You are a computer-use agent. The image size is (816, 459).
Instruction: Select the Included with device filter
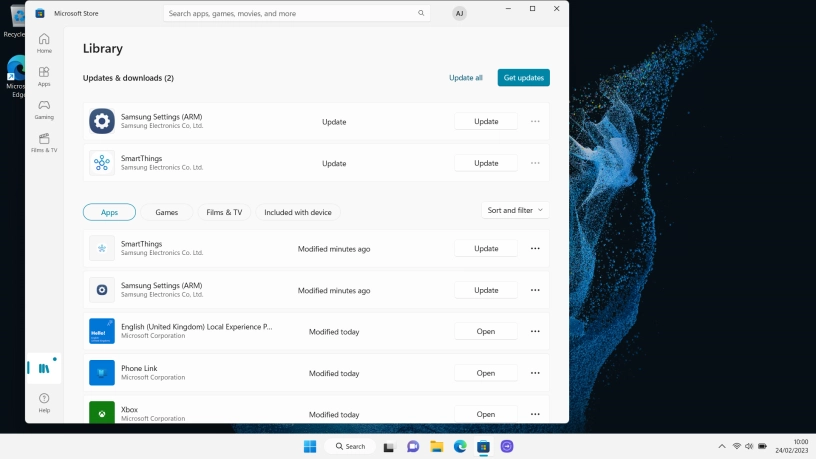298,212
